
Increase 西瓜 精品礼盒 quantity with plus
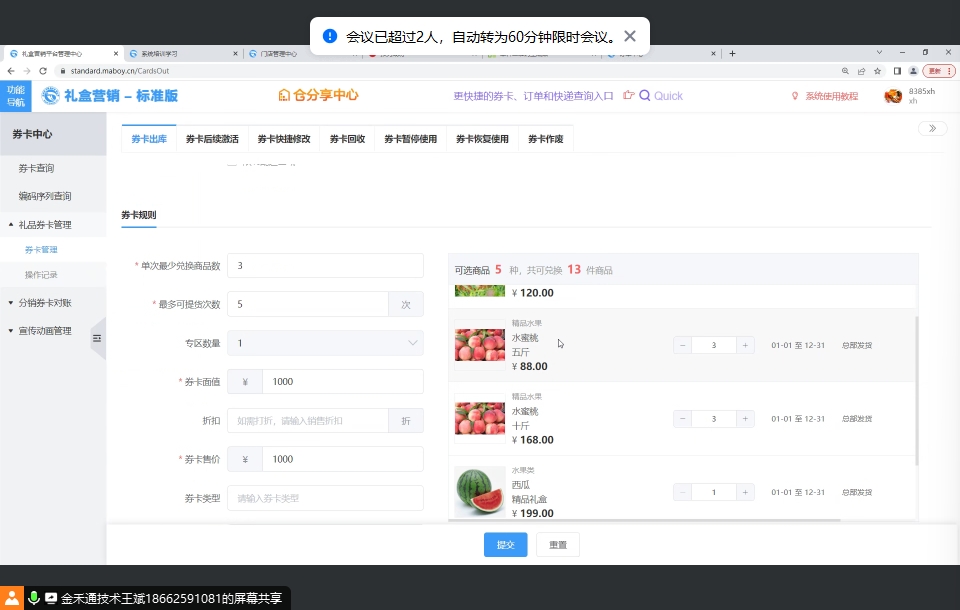pyautogui.click(x=745, y=492)
